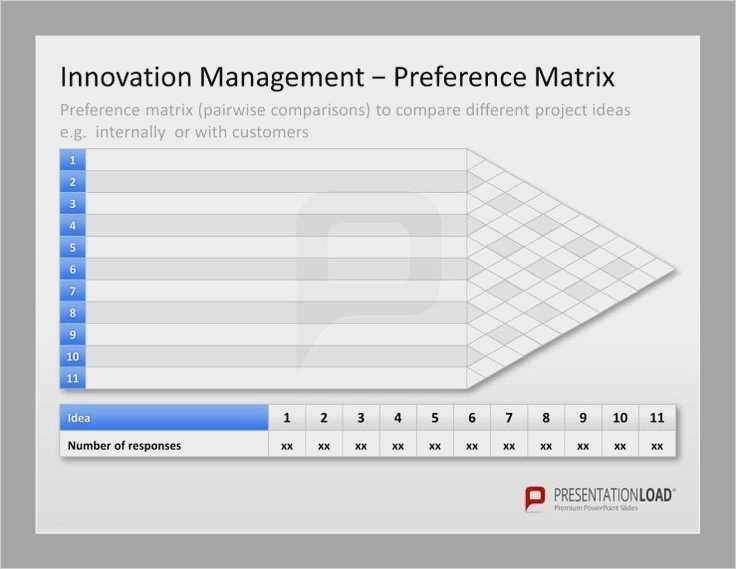Select the Number of responses label cell

[x=164, y=445]
